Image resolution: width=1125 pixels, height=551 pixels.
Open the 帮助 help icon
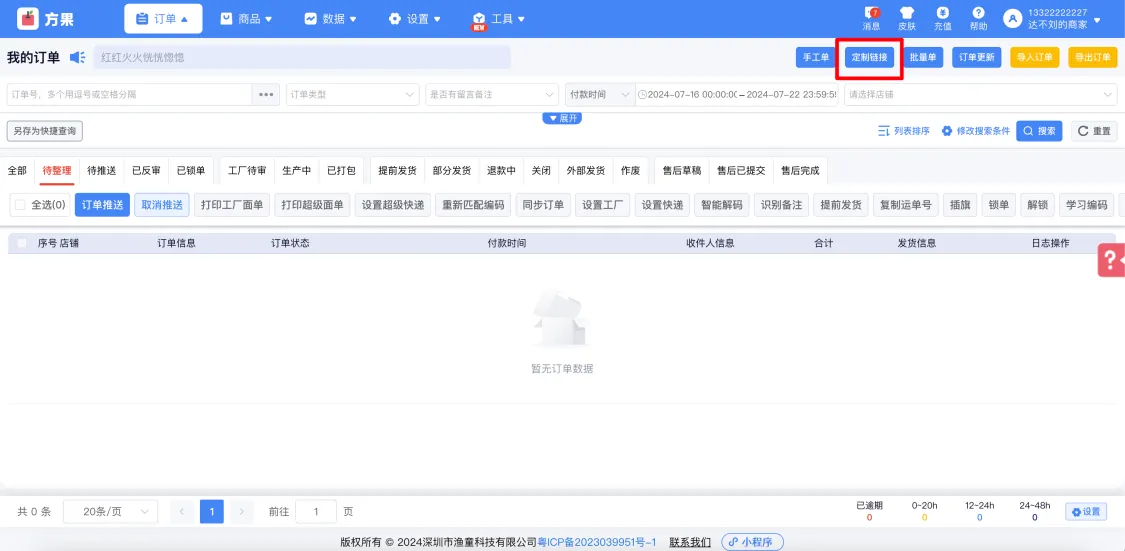tap(978, 14)
